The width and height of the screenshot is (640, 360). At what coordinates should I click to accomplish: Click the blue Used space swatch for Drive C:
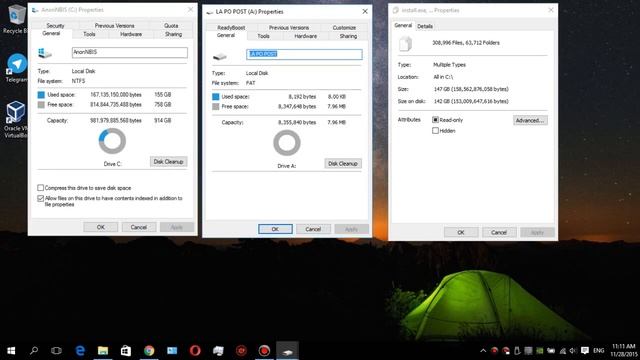[41, 95]
